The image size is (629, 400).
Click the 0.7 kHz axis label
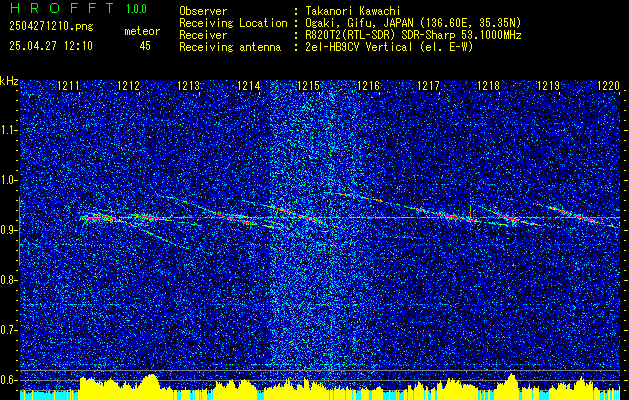(x=8, y=330)
